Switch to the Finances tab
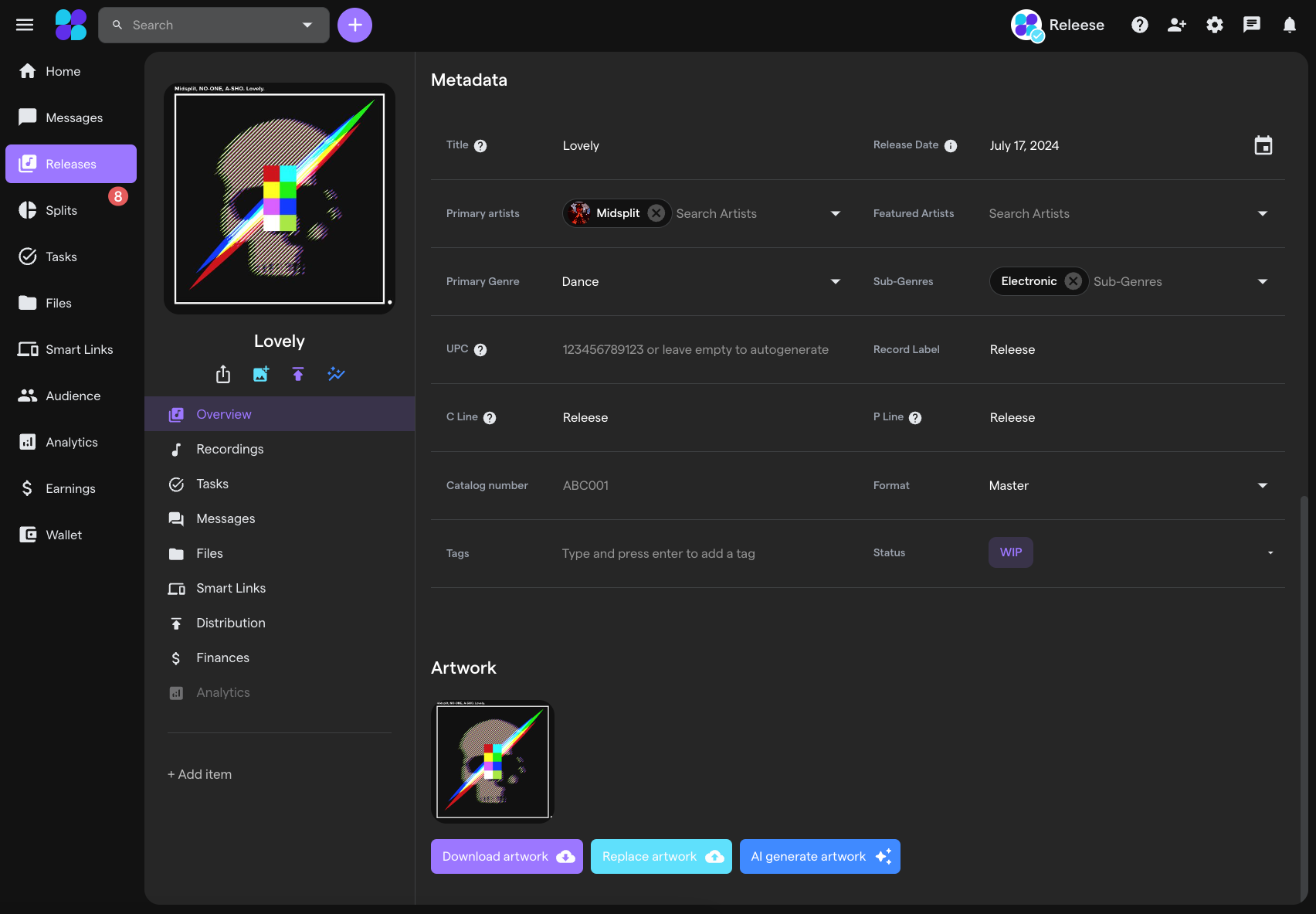Viewport: 1316px width, 914px height. [x=280, y=657]
